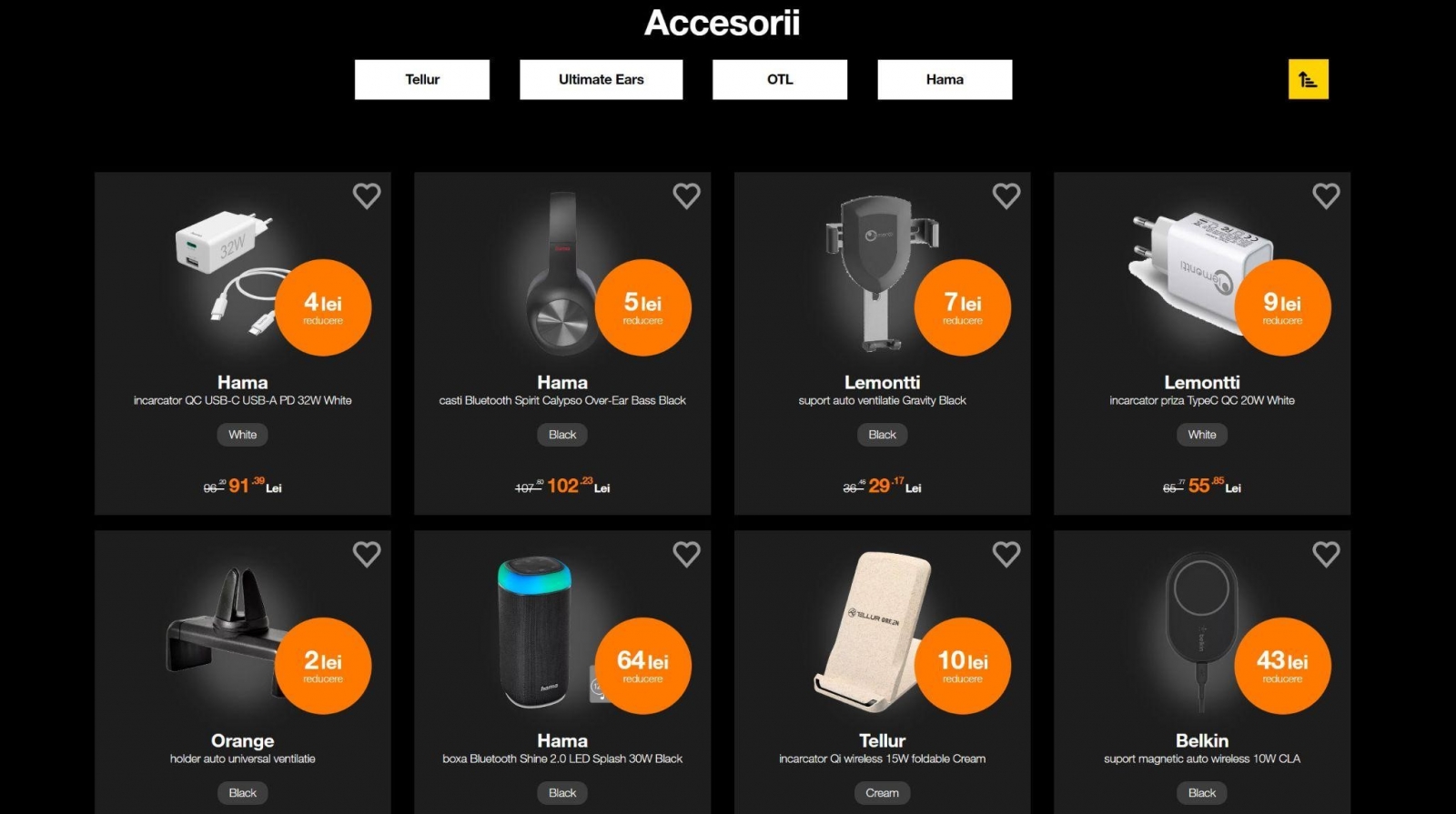Viewport: 1456px width, 814px height.
Task: Select Black color chip on Hama headphones
Action: coord(562,435)
